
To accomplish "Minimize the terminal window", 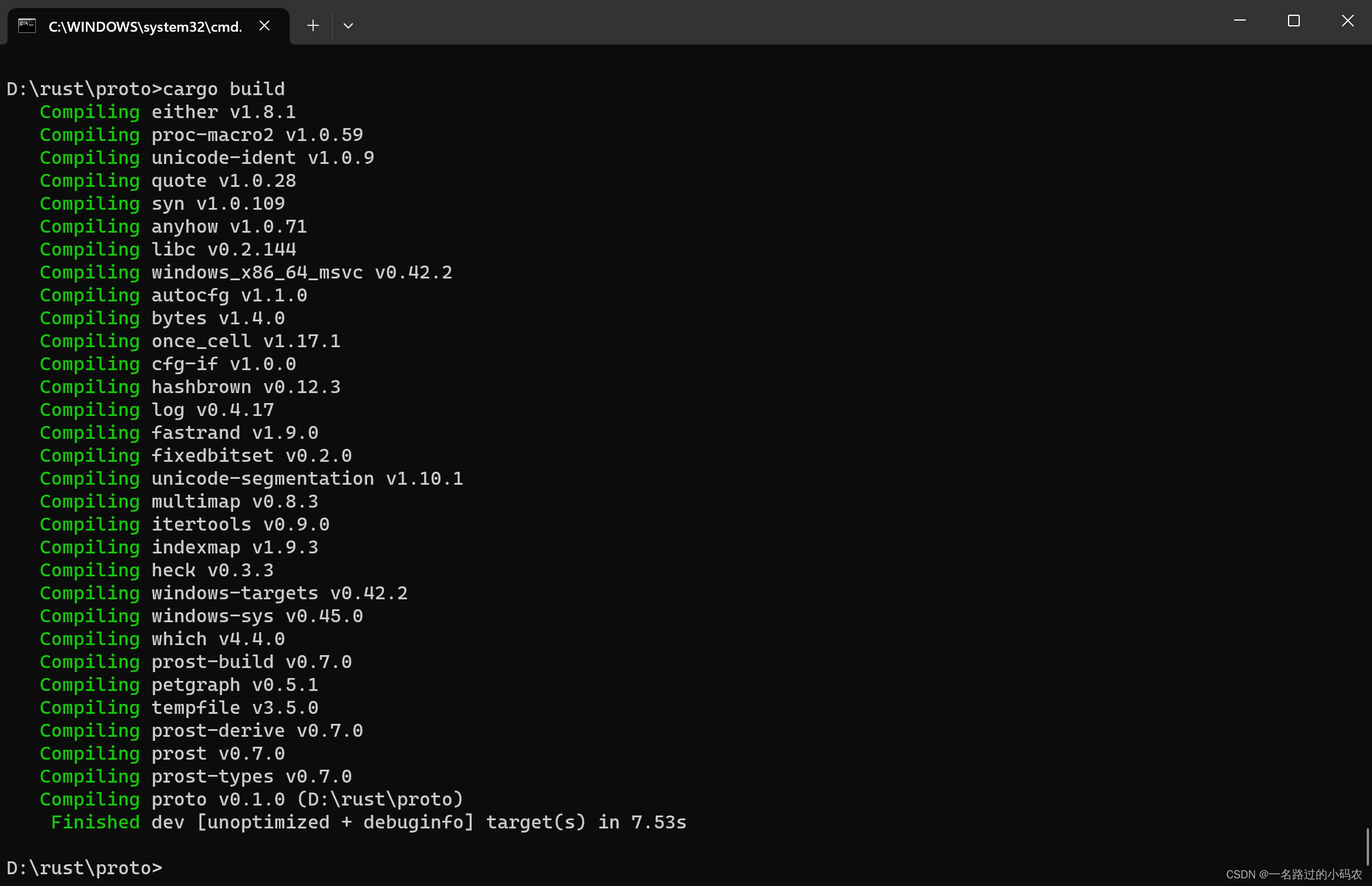I will [x=1239, y=21].
